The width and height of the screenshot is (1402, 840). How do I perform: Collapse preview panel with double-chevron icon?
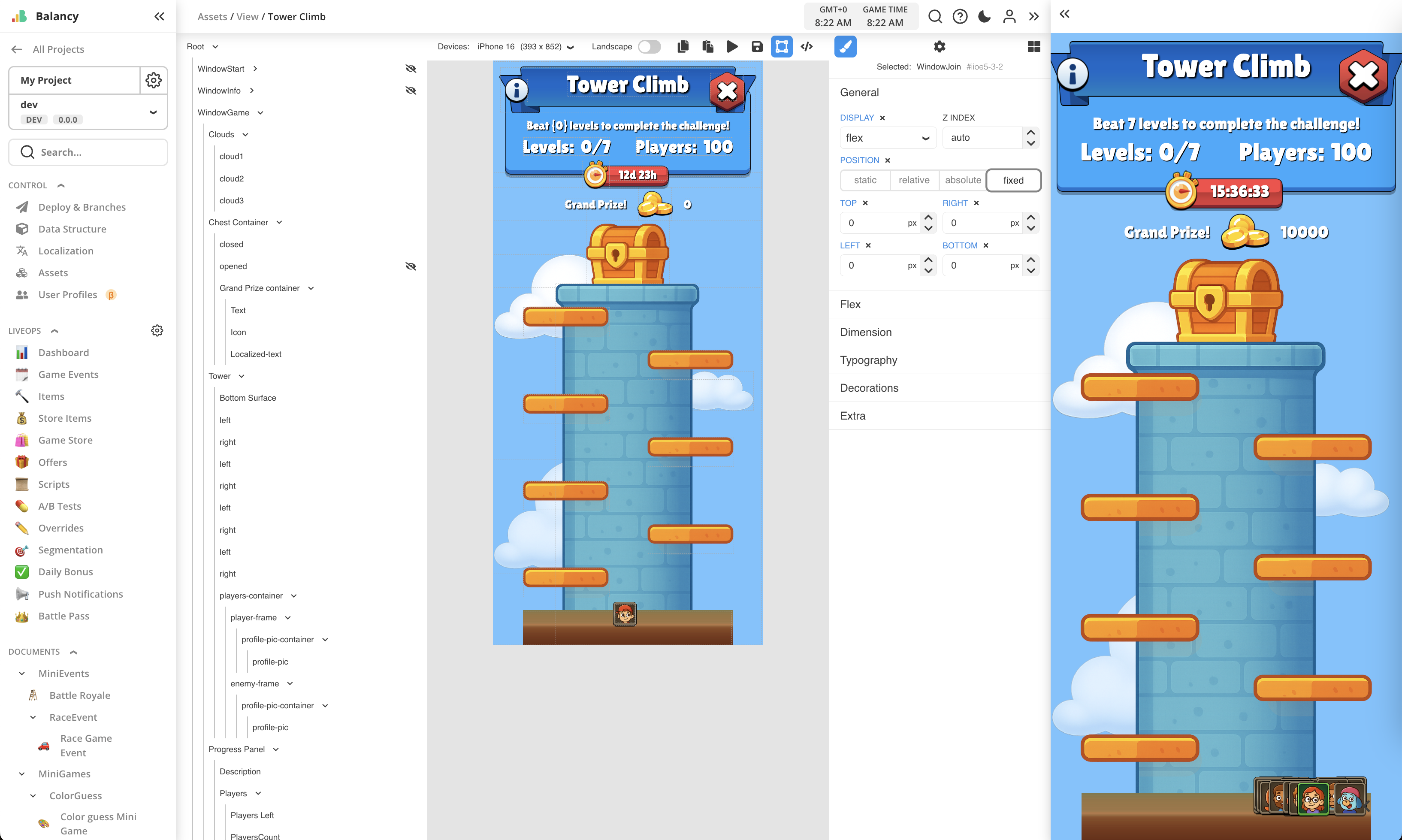point(1064,14)
